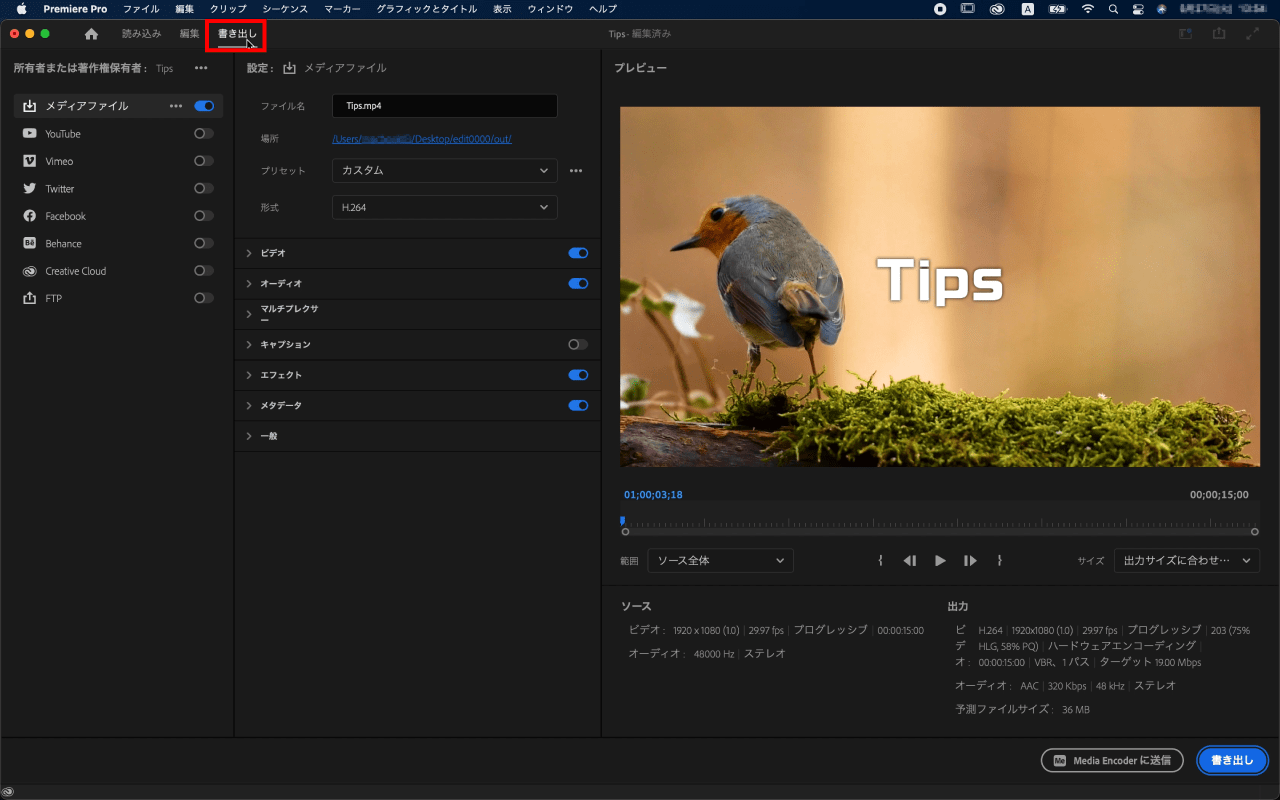
Task: Enable the YouTube export toggle
Action: pos(204,134)
